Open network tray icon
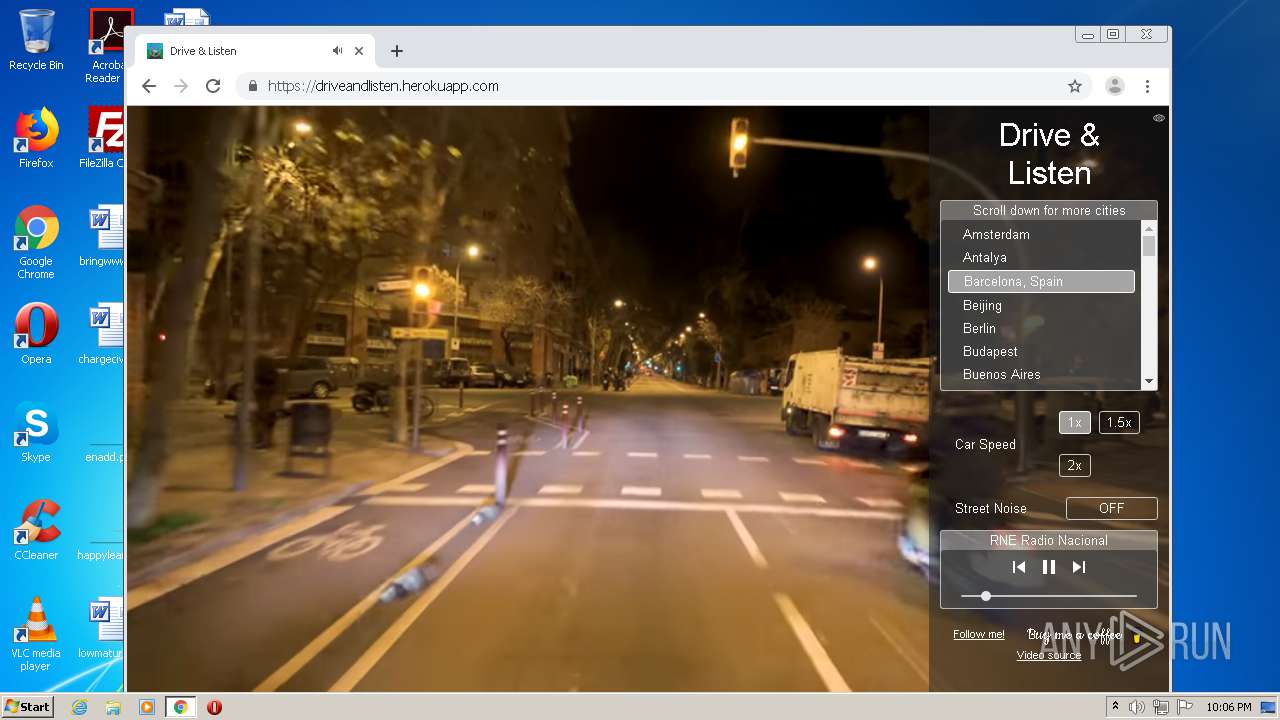This screenshot has width=1280, height=720. tap(1161, 707)
